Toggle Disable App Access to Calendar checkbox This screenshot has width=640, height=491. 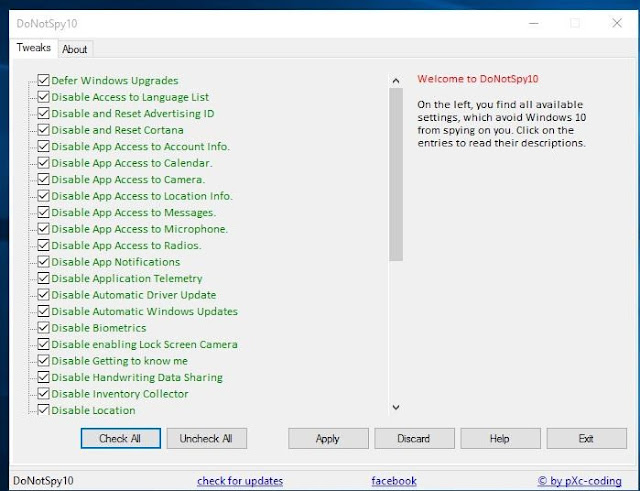pyautogui.click(x=43, y=162)
